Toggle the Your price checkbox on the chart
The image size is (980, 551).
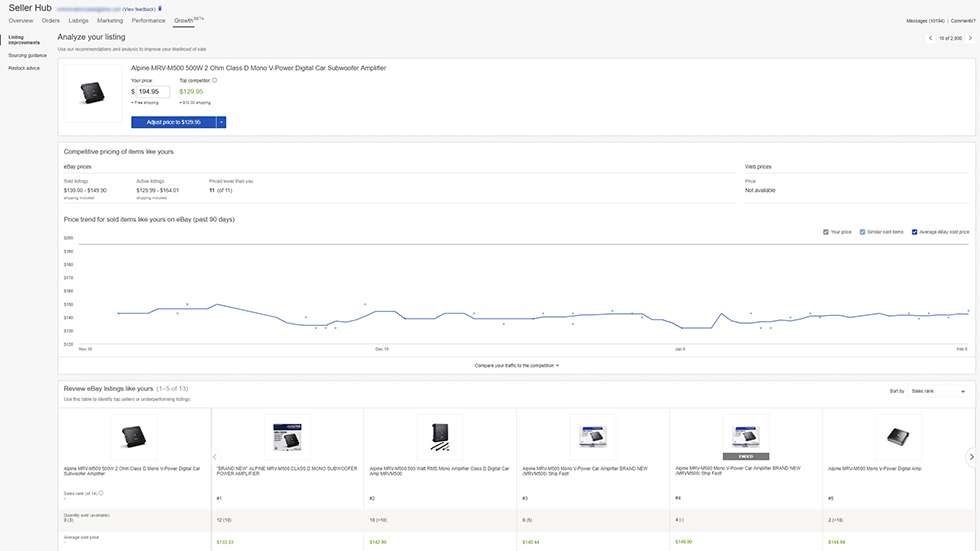tap(826, 232)
